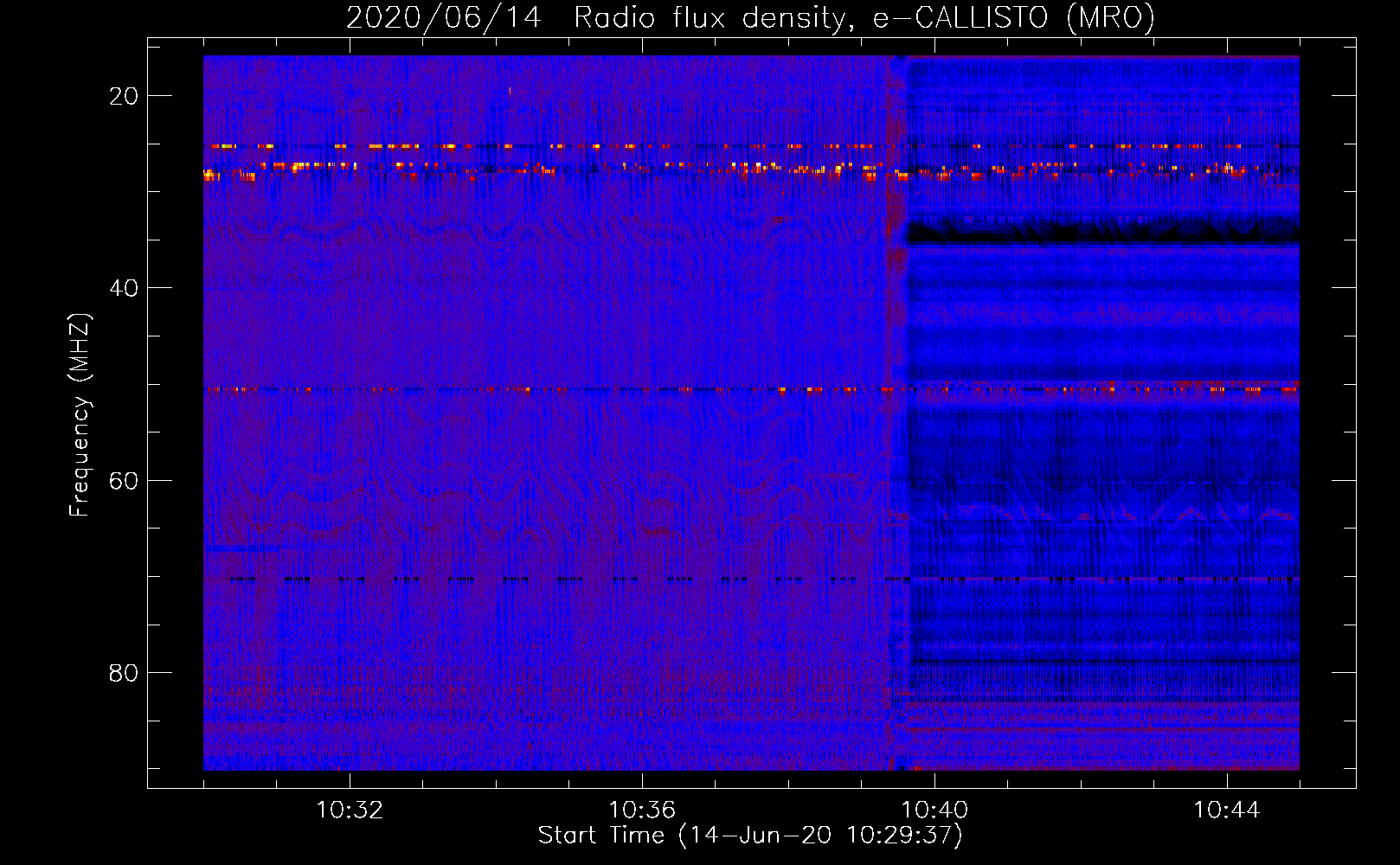Viewport: 1400px width, 865px height.
Task: Click the '10:44' time tick label
Action: coord(1227,811)
